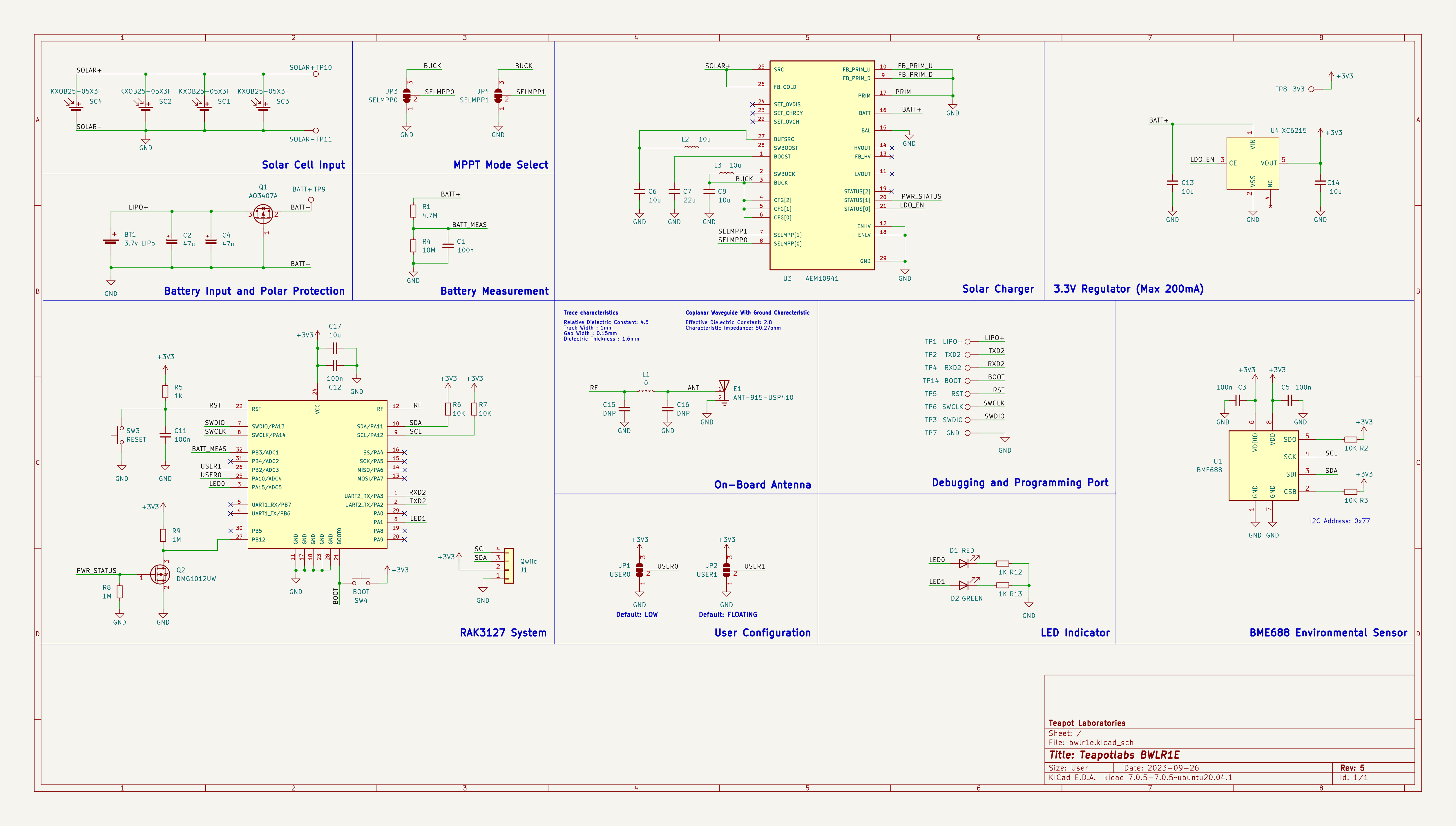Select the Q1 AO3407A MOSFET symbol
This screenshot has height=826, width=1456.
pyautogui.click(x=262, y=214)
